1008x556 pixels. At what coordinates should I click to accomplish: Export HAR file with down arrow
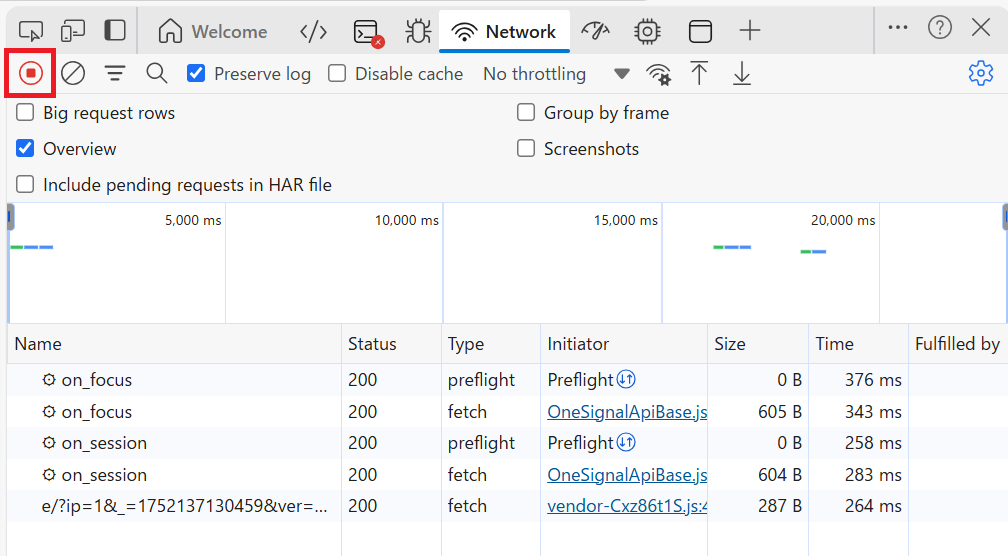[742, 73]
